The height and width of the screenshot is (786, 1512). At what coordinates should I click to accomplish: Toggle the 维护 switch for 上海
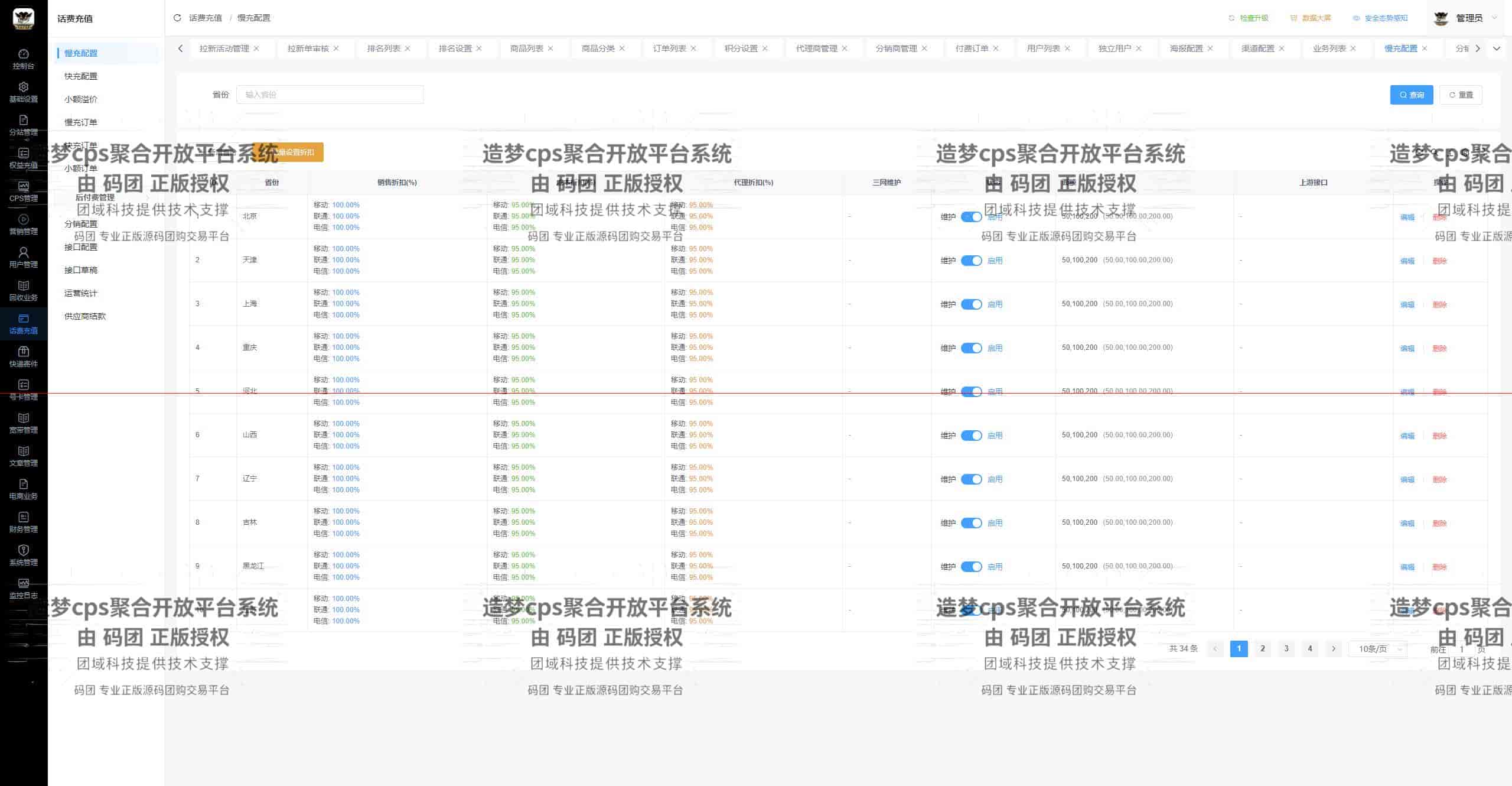(x=971, y=304)
